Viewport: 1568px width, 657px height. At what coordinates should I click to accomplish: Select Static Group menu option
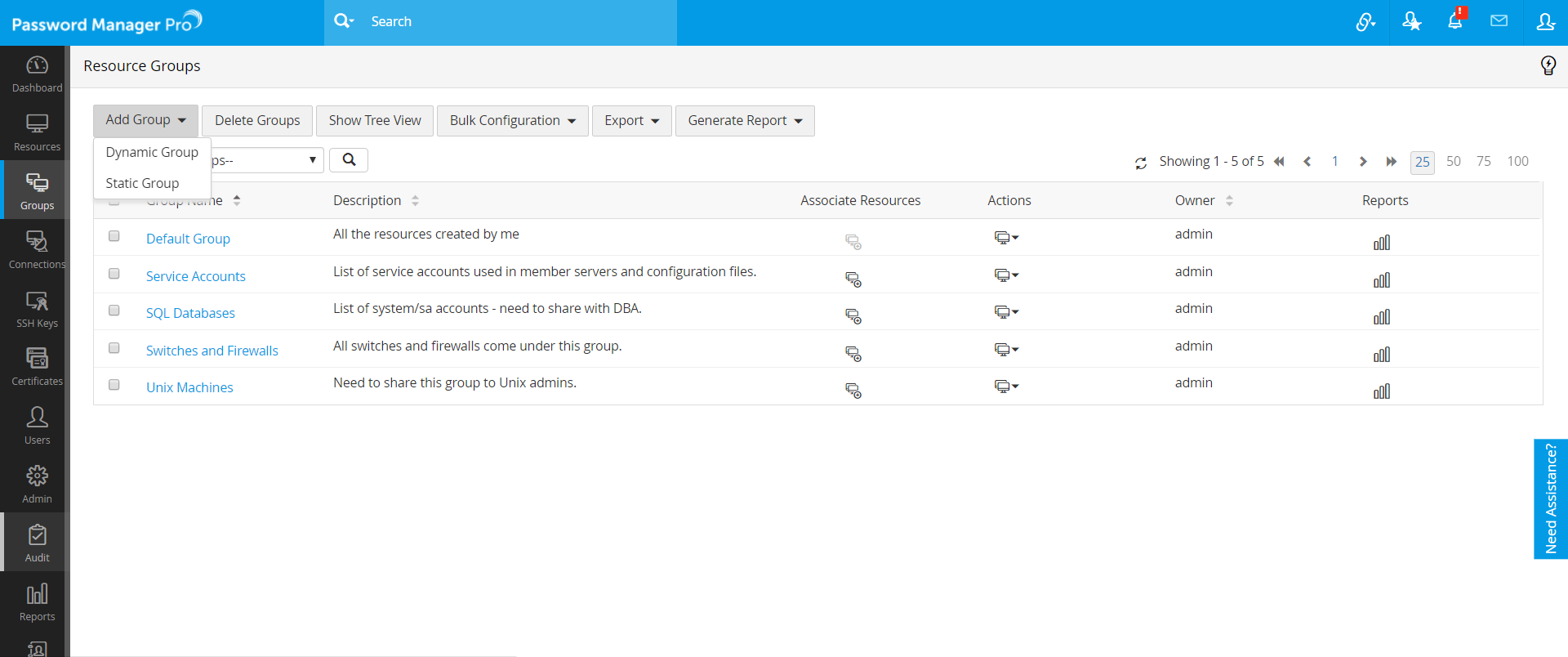(142, 184)
